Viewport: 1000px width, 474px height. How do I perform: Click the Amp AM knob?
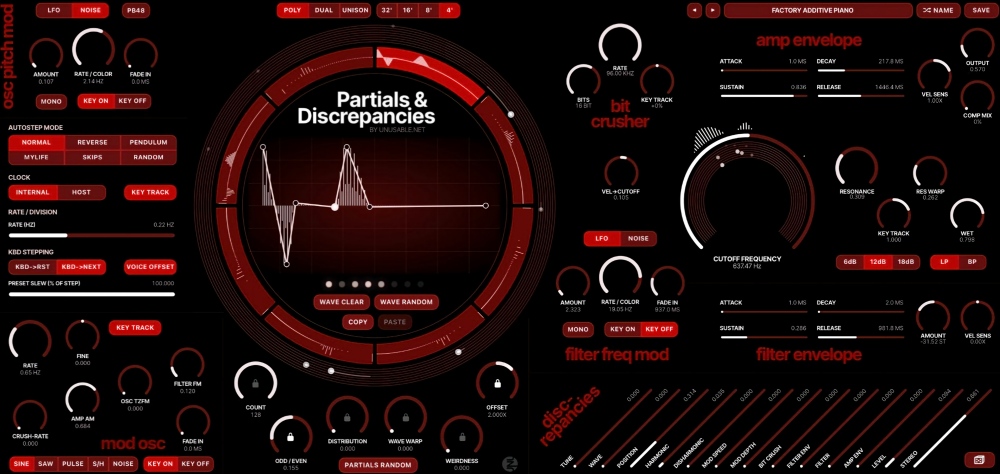82,399
